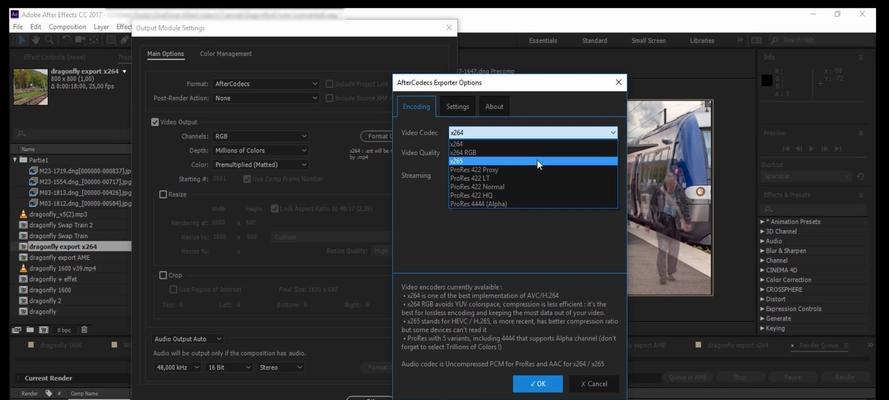Create new folder in Project panel

[x=29, y=330]
